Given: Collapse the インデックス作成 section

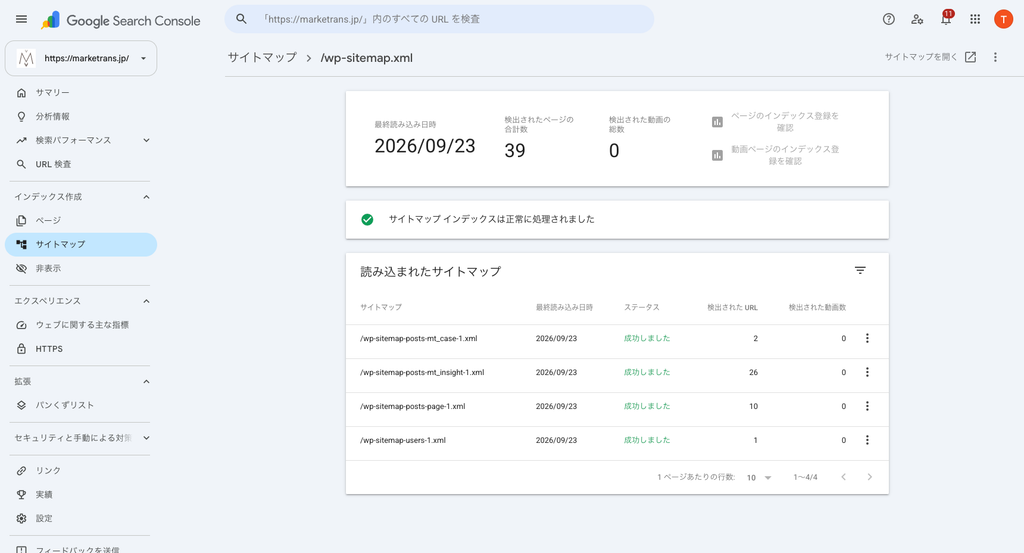Looking at the screenshot, I should 146,197.
